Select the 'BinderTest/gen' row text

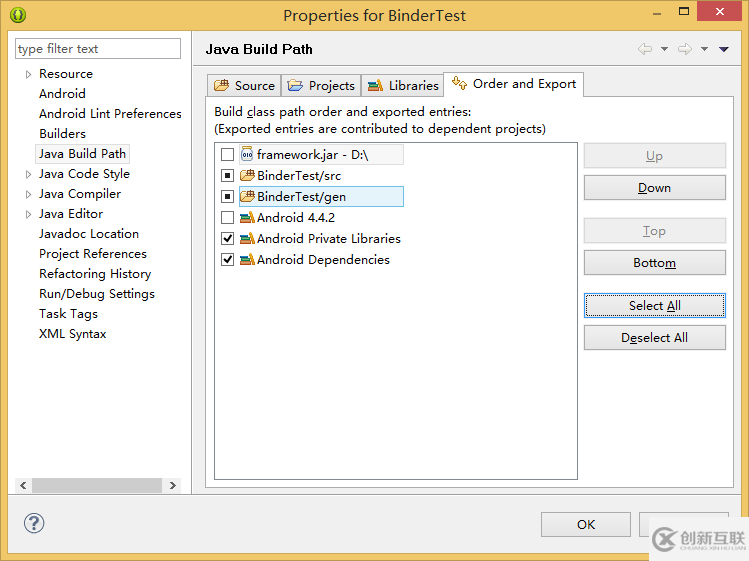pyautogui.click(x=301, y=197)
